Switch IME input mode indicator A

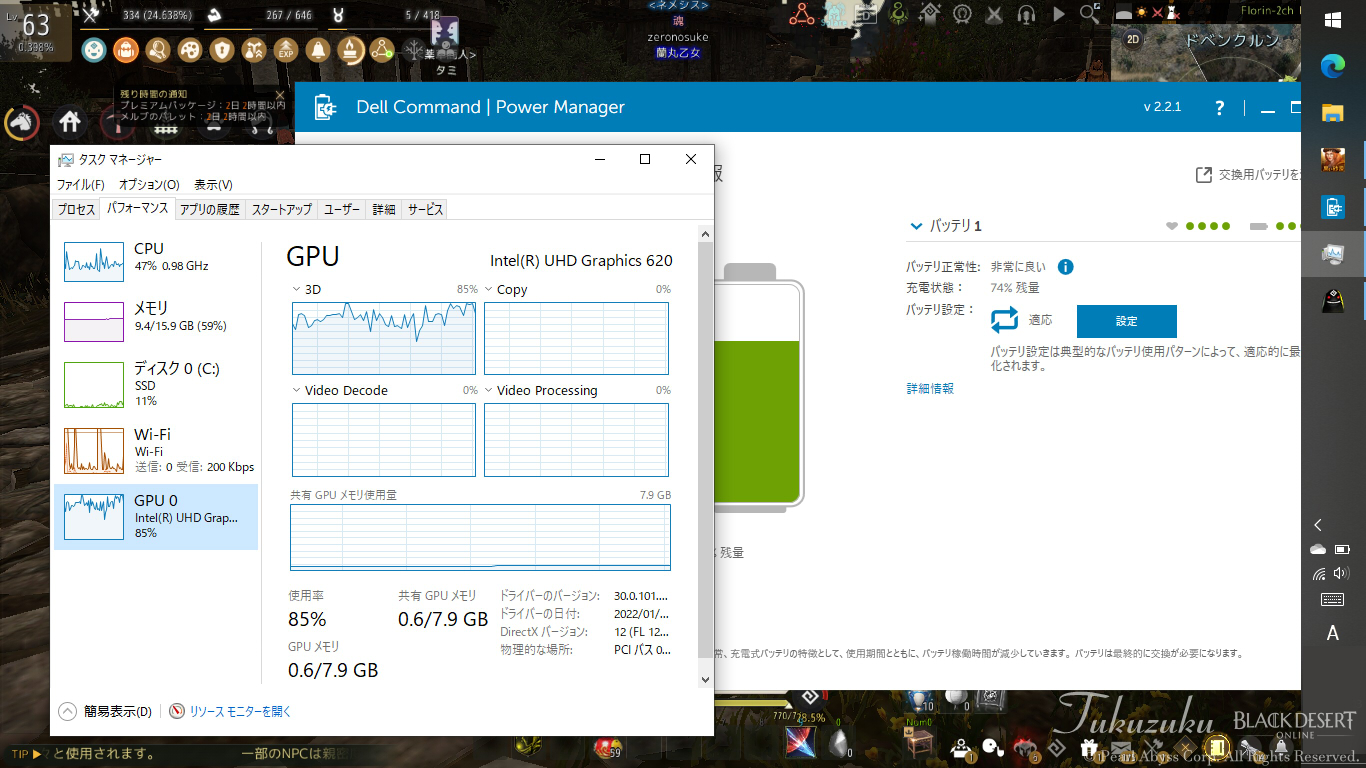tap(1332, 633)
